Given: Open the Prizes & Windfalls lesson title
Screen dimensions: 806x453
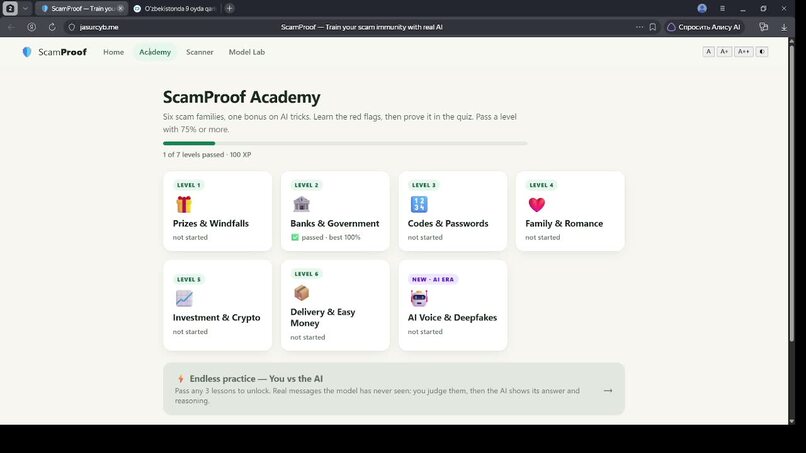Looking at the screenshot, I should tap(211, 224).
